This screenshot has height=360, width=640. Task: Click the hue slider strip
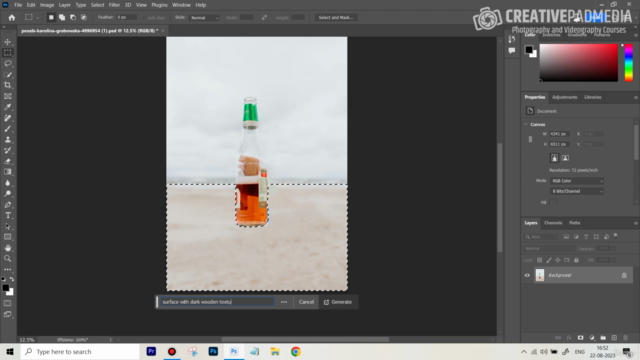point(629,62)
